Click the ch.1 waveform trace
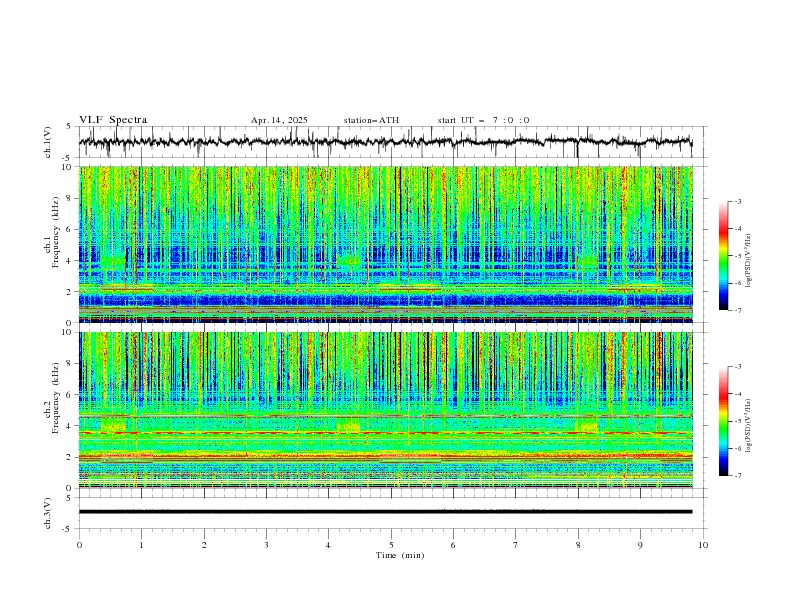 385,142
